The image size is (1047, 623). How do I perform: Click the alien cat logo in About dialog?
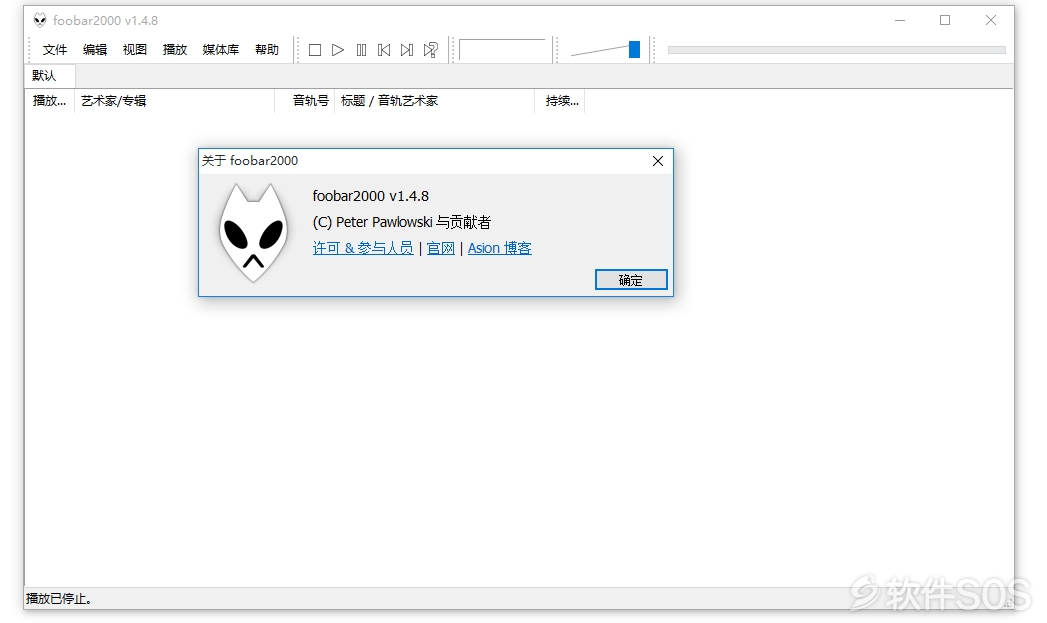[253, 232]
